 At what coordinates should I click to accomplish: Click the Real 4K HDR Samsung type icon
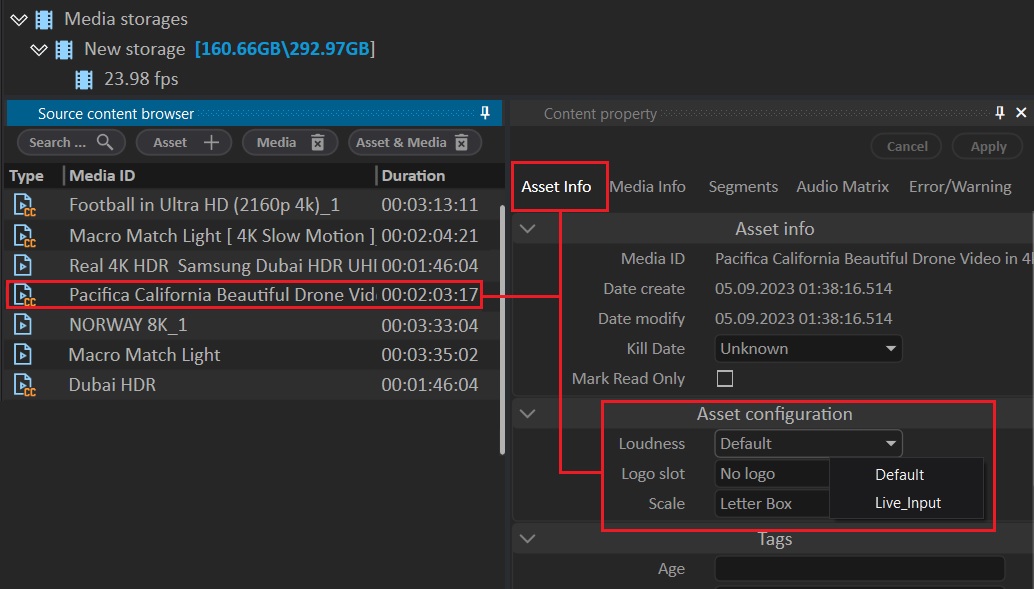pyautogui.click(x=23, y=265)
